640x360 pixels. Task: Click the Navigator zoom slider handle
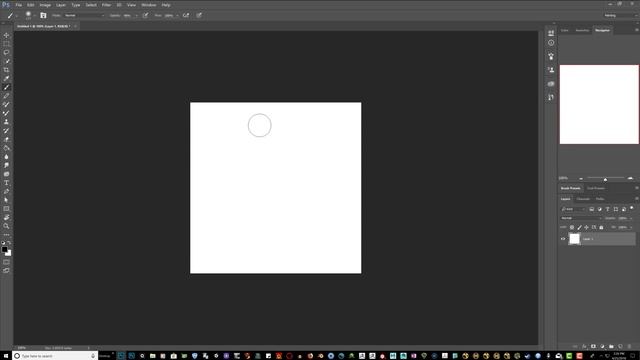(x=605, y=179)
